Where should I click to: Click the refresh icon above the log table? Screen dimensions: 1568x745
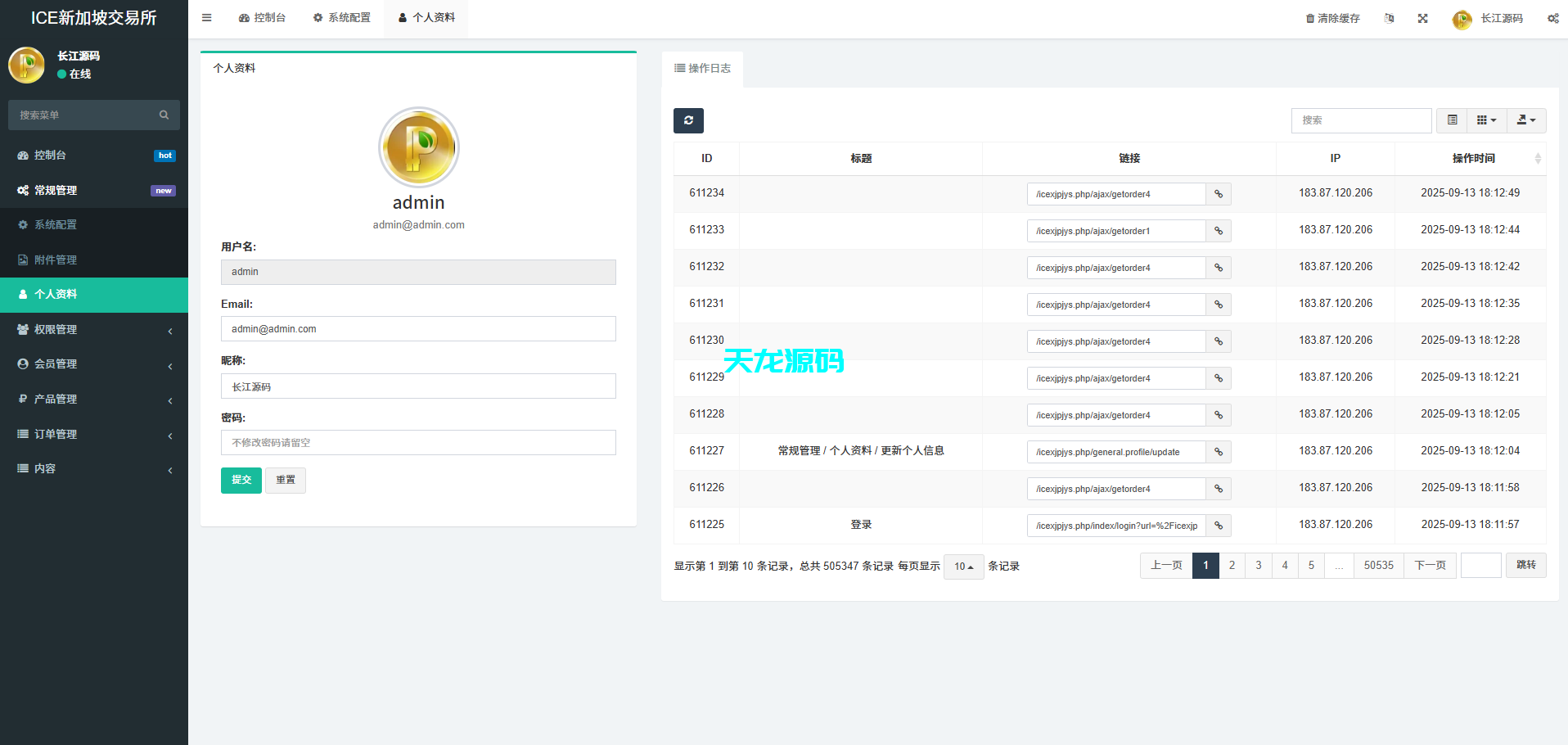(688, 120)
